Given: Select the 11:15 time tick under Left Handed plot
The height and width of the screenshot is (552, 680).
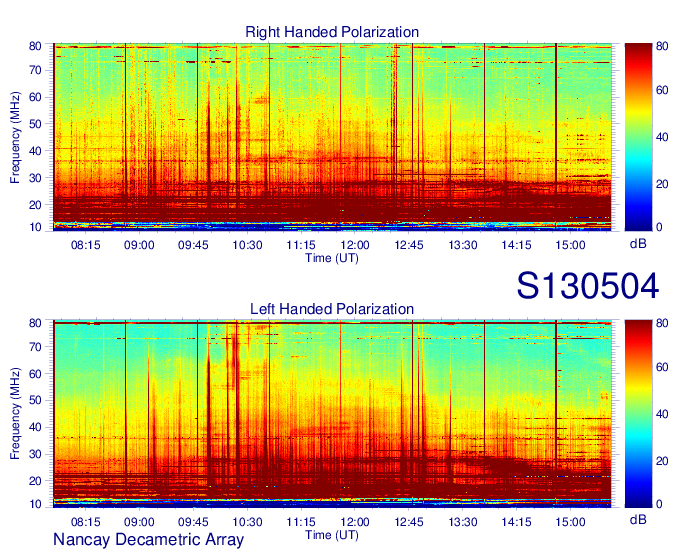Looking at the screenshot, I should click(x=301, y=522).
